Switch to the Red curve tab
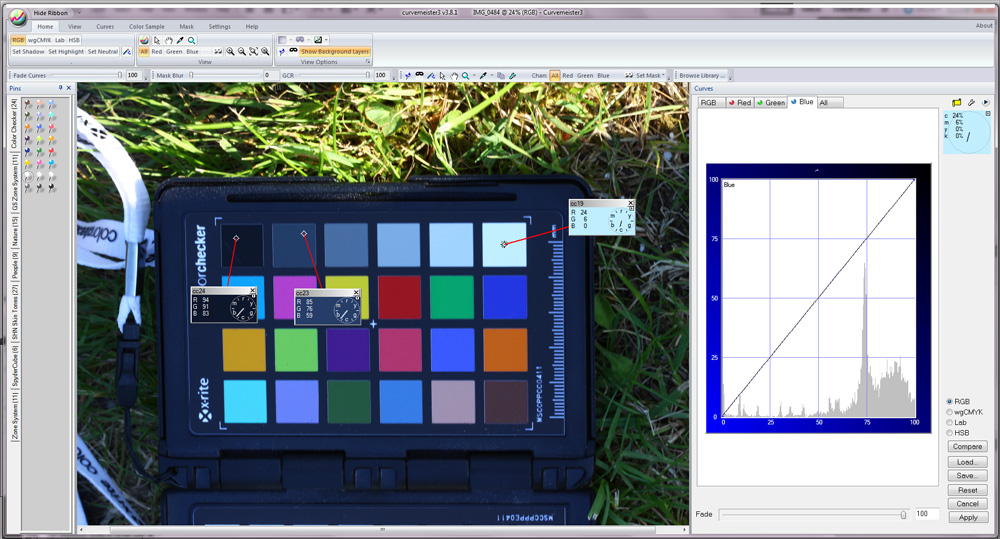 point(740,103)
